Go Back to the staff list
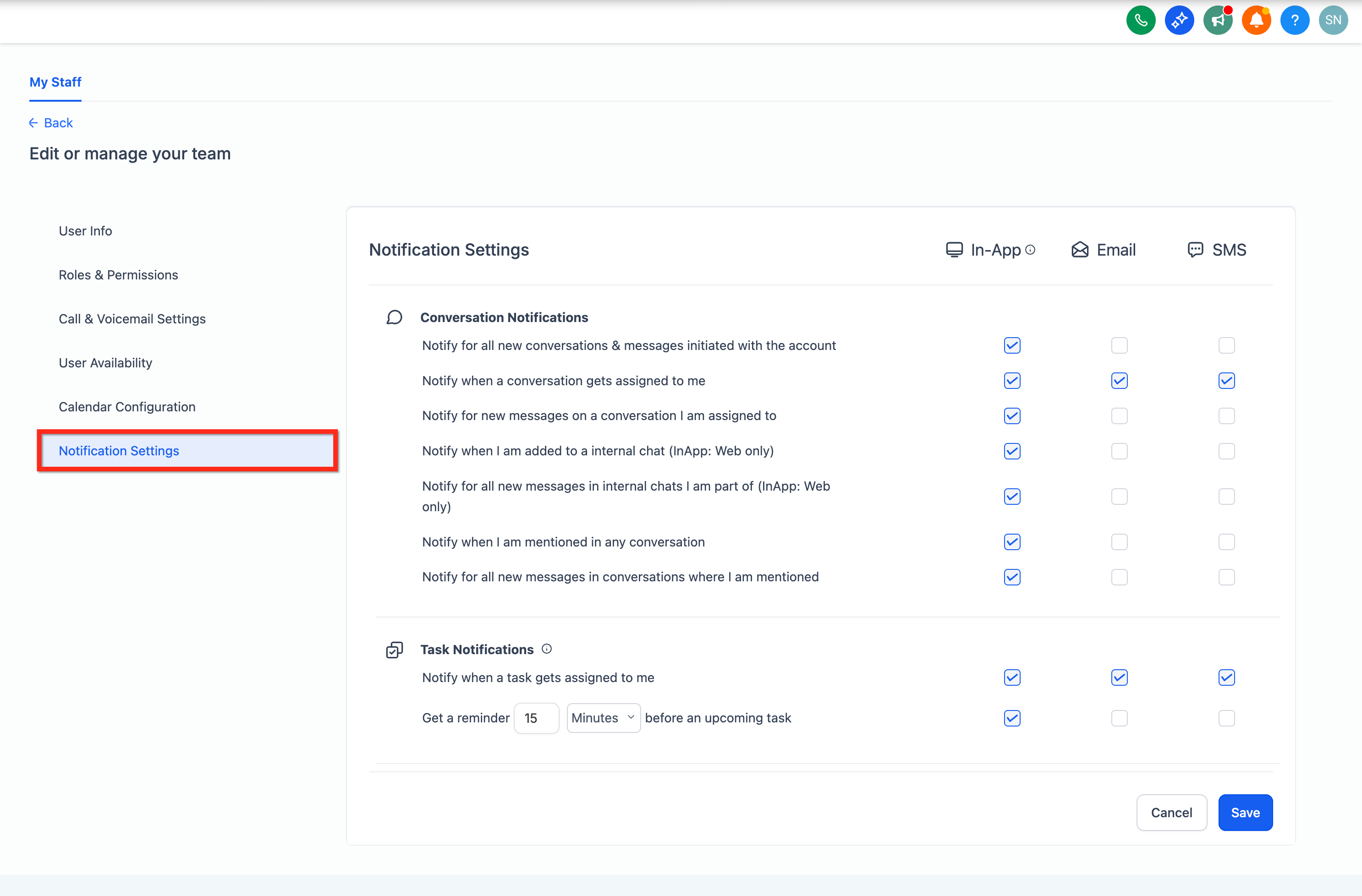Screen dimensions: 1362x896 pyautogui.click(x=51, y=123)
